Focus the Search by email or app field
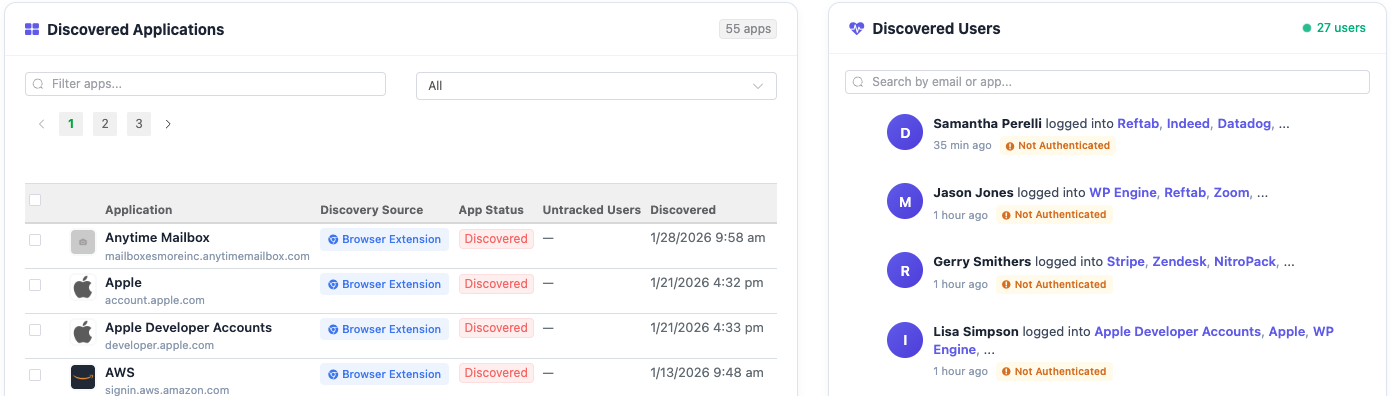1391x396 pixels. 1107,82
